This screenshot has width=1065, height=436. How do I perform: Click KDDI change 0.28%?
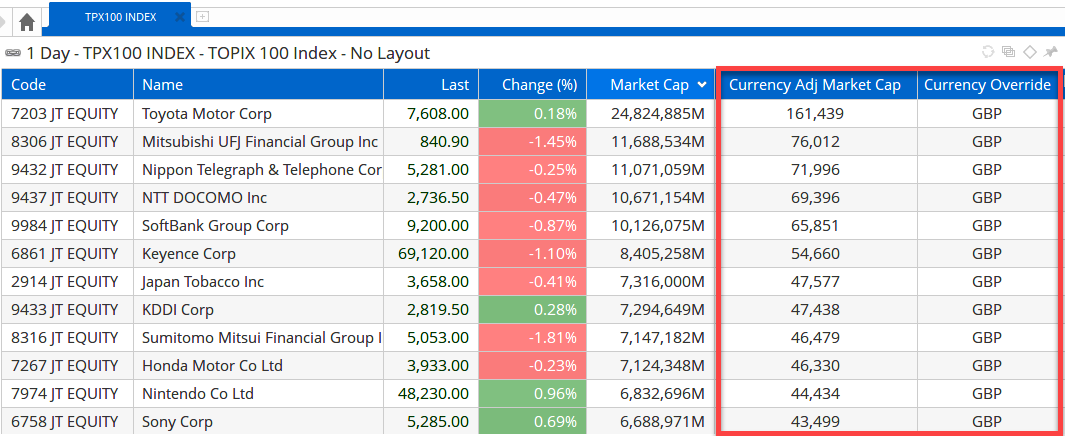532,310
